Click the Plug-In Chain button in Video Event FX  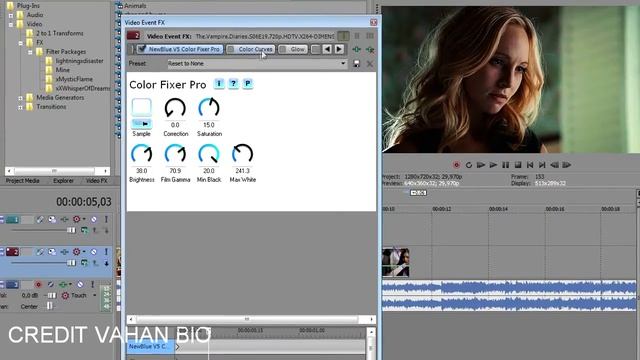pos(357,49)
